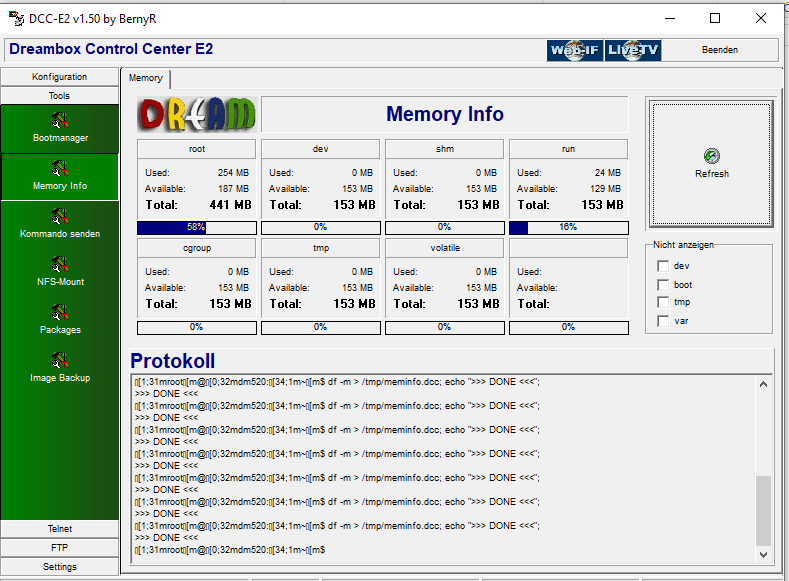Select the Memory Info sidebar icon

coord(60,169)
